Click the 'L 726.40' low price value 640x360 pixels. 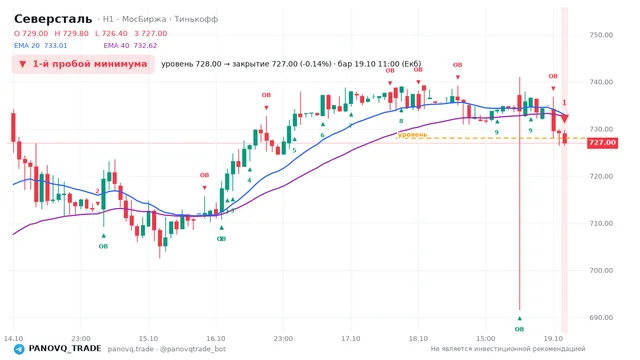(x=111, y=33)
